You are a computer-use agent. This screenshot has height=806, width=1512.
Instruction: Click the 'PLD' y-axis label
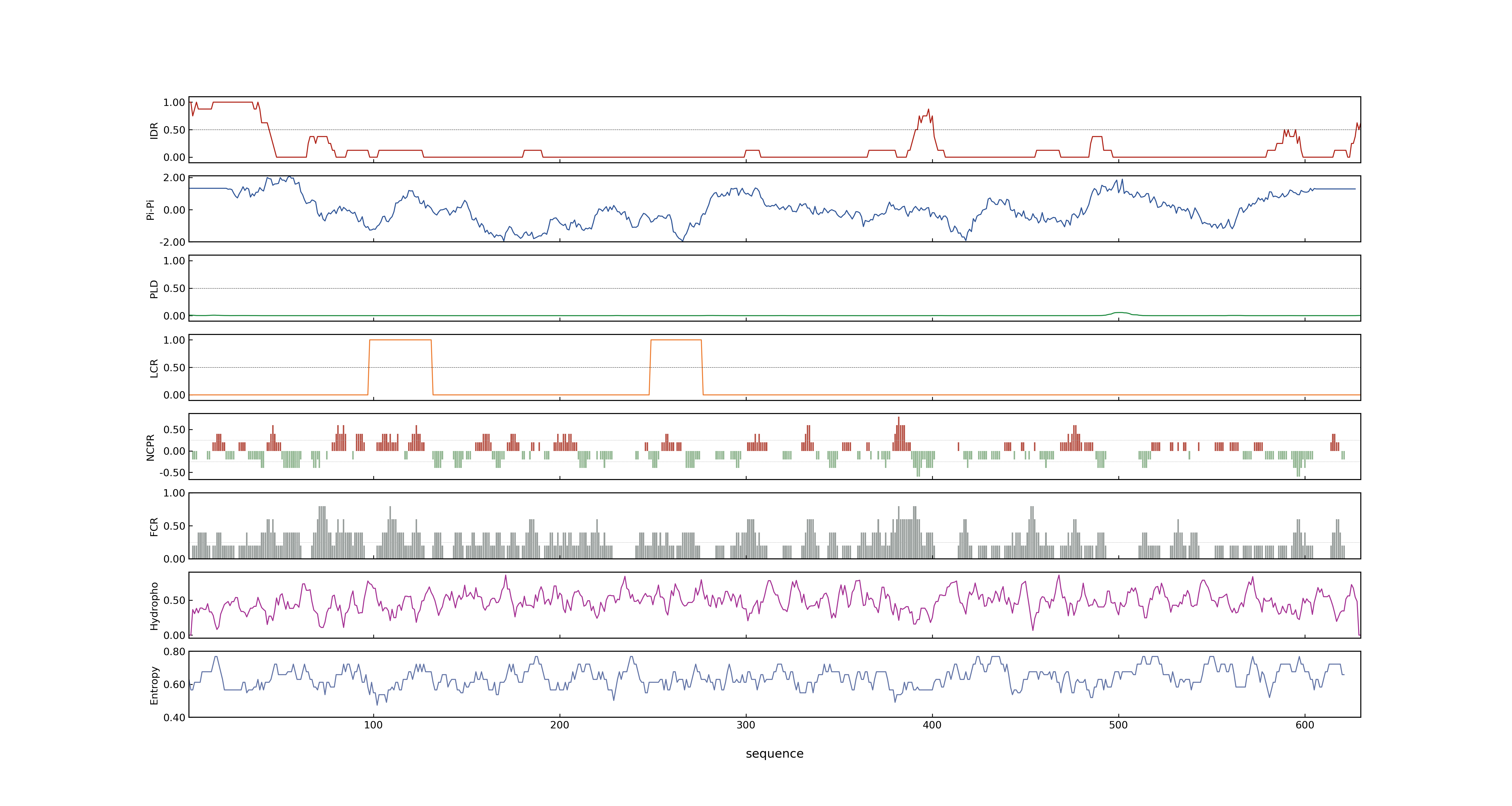tap(154, 288)
